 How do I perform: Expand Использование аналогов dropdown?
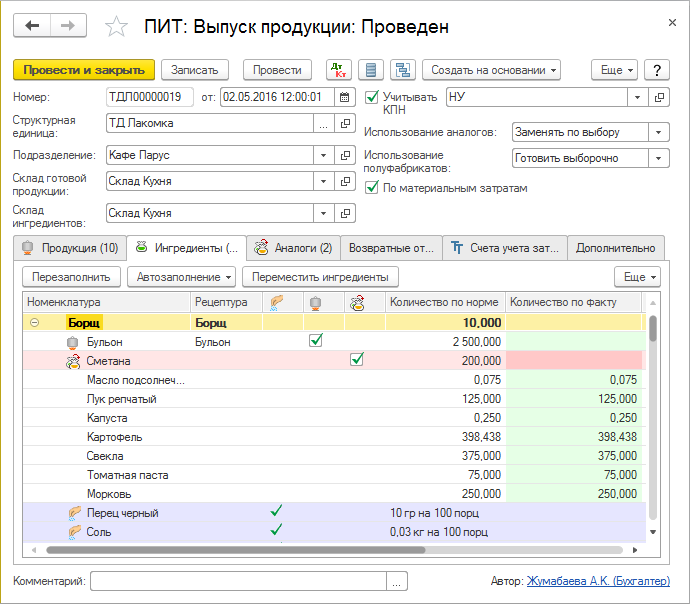[x=658, y=132]
